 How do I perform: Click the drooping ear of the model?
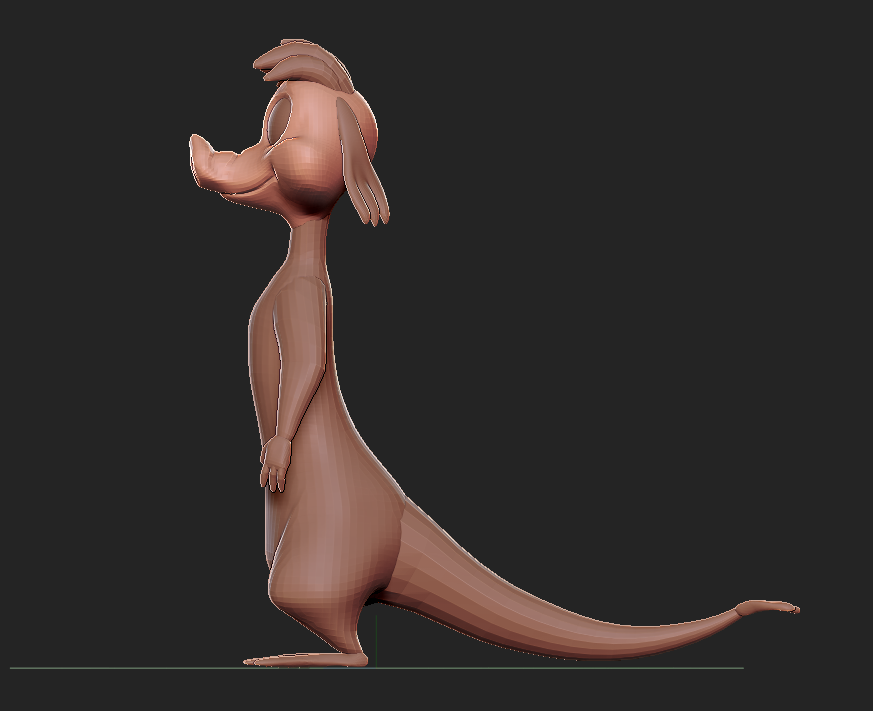click(361, 161)
